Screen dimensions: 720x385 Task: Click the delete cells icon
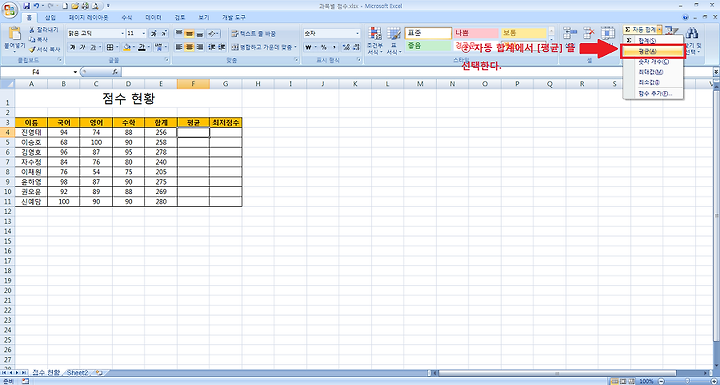click(x=589, y=33)
